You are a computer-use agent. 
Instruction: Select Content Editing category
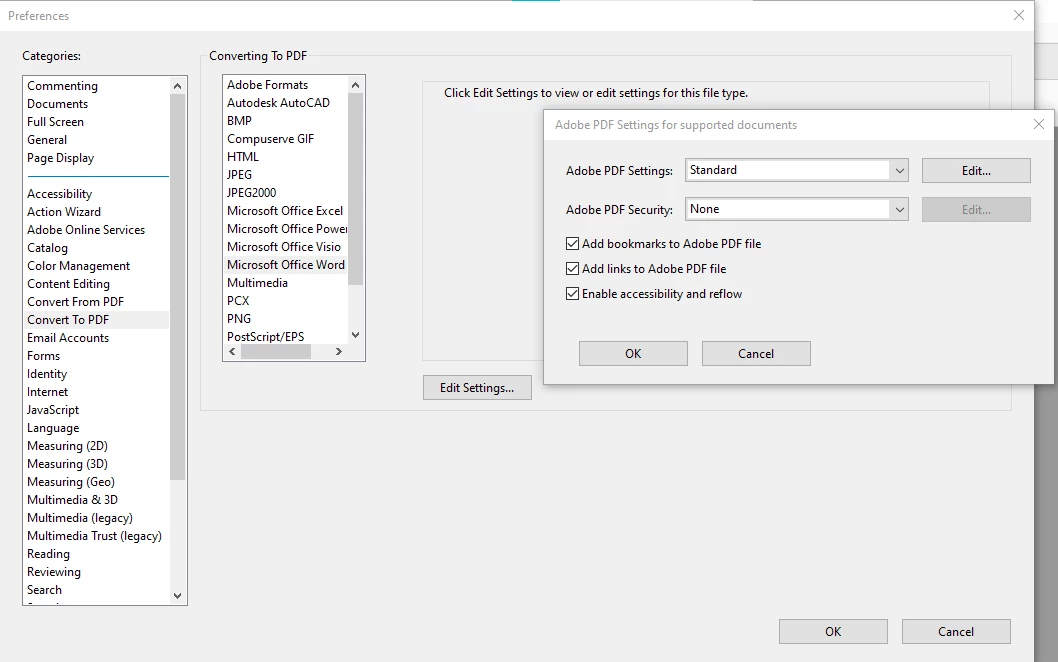click(68, 284)
